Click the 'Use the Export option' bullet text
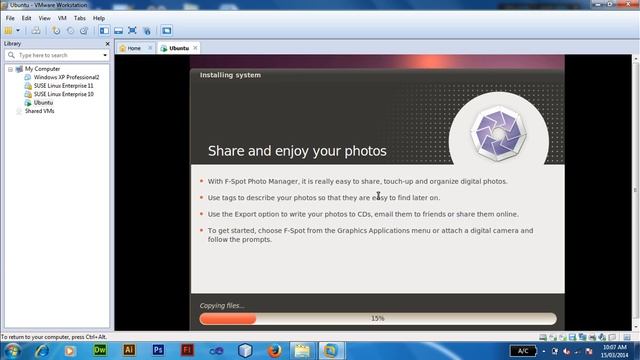640x360 pixels. click(x=363, y=214)
